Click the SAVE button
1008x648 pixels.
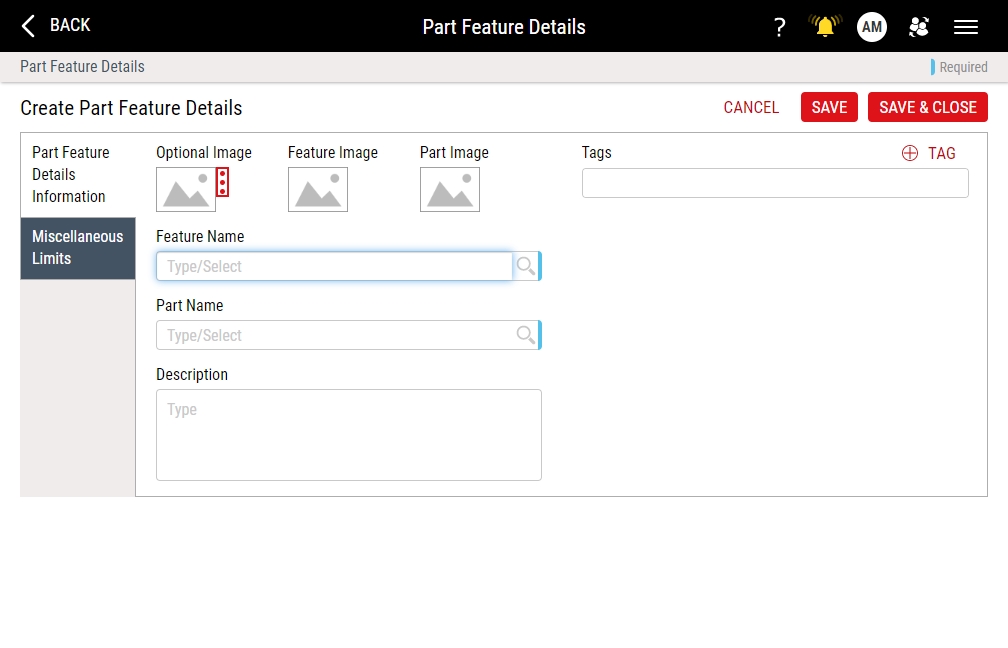click(829, 107)
